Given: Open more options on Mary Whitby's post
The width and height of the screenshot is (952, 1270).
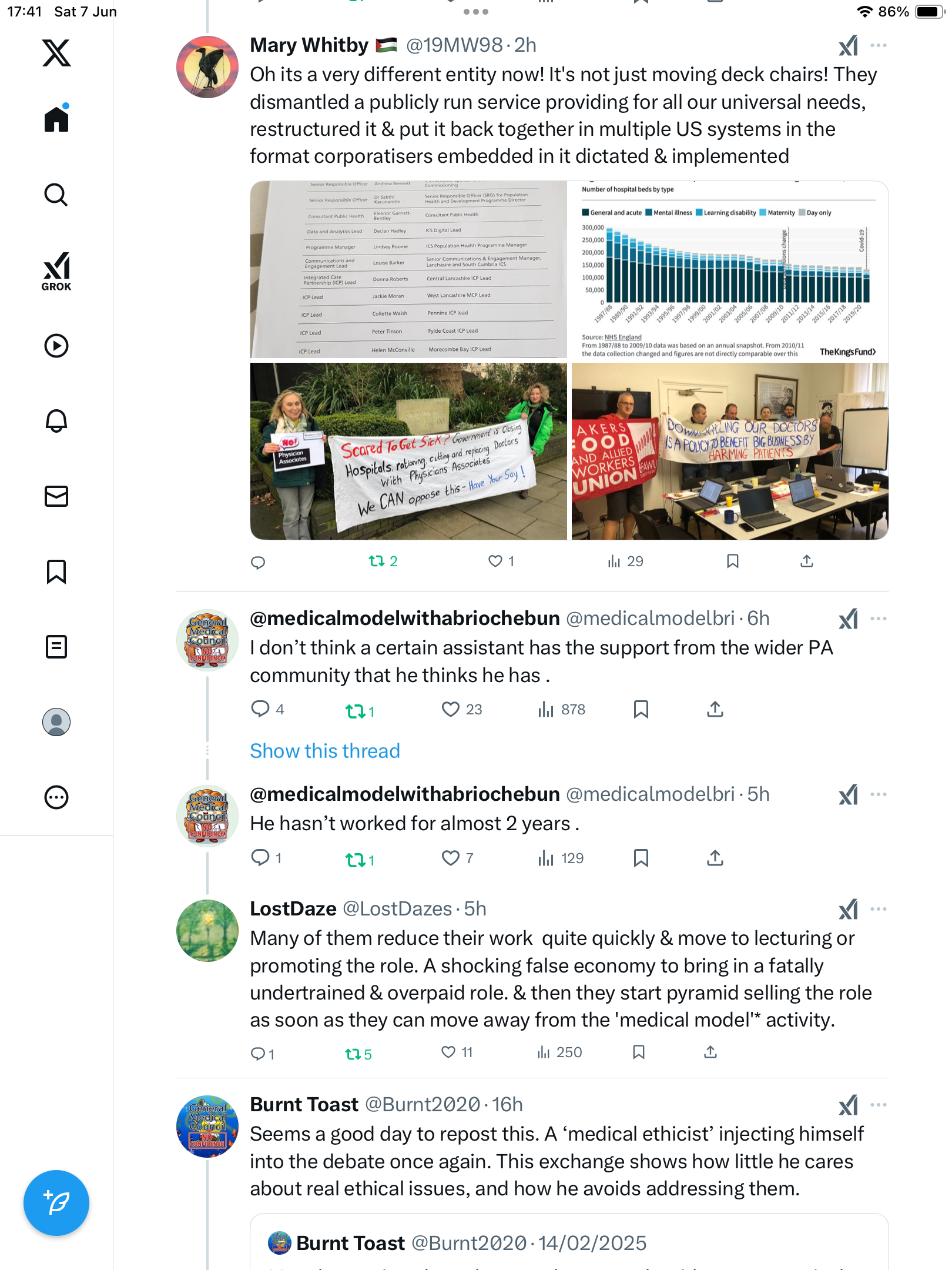Looking at the screenshot, I should click(879, 45).
